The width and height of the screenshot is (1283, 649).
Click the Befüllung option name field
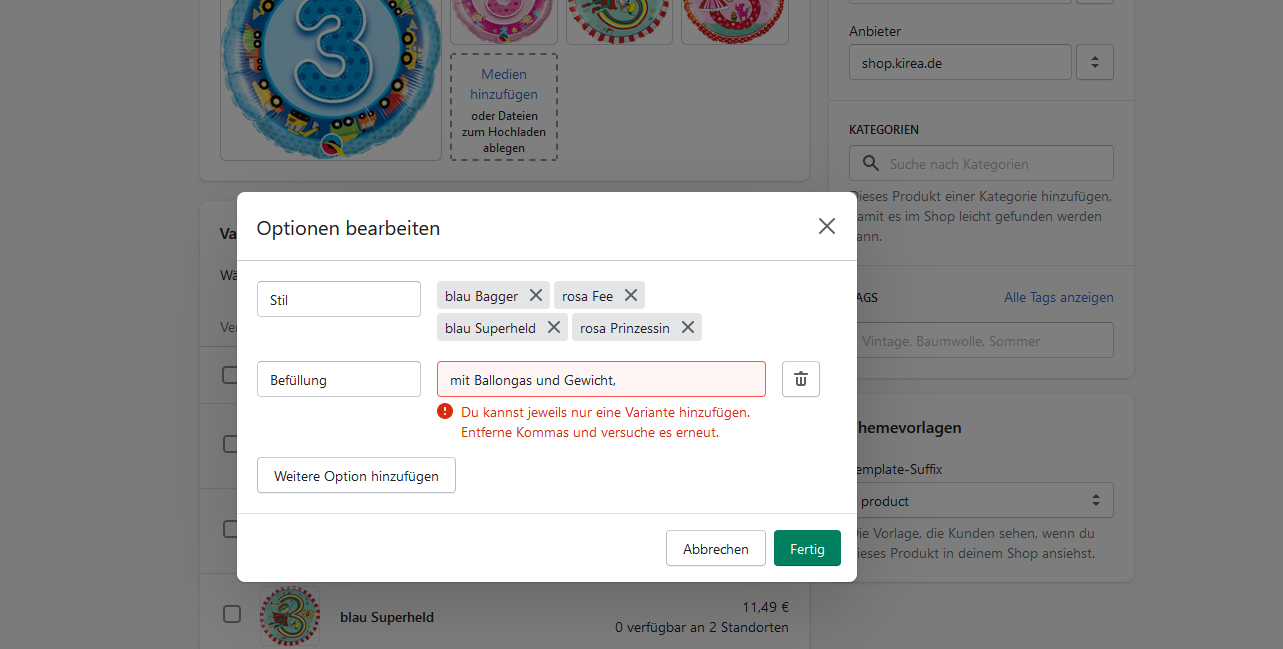coord(339,380)
